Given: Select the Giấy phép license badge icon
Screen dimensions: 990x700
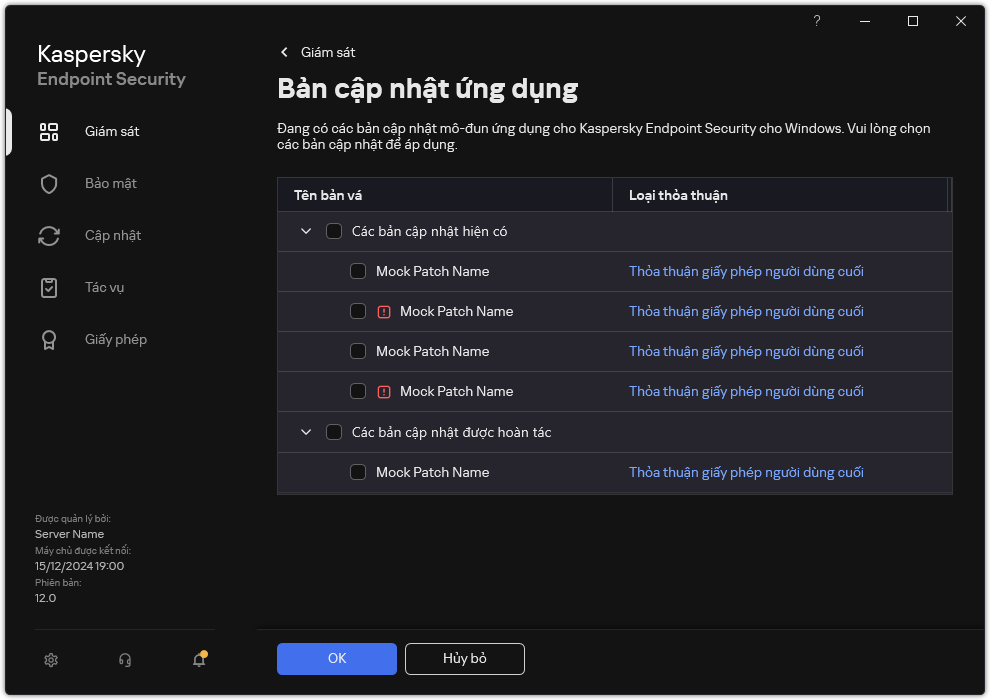Looking at the screenshot, I should click(x=49, y=340).
